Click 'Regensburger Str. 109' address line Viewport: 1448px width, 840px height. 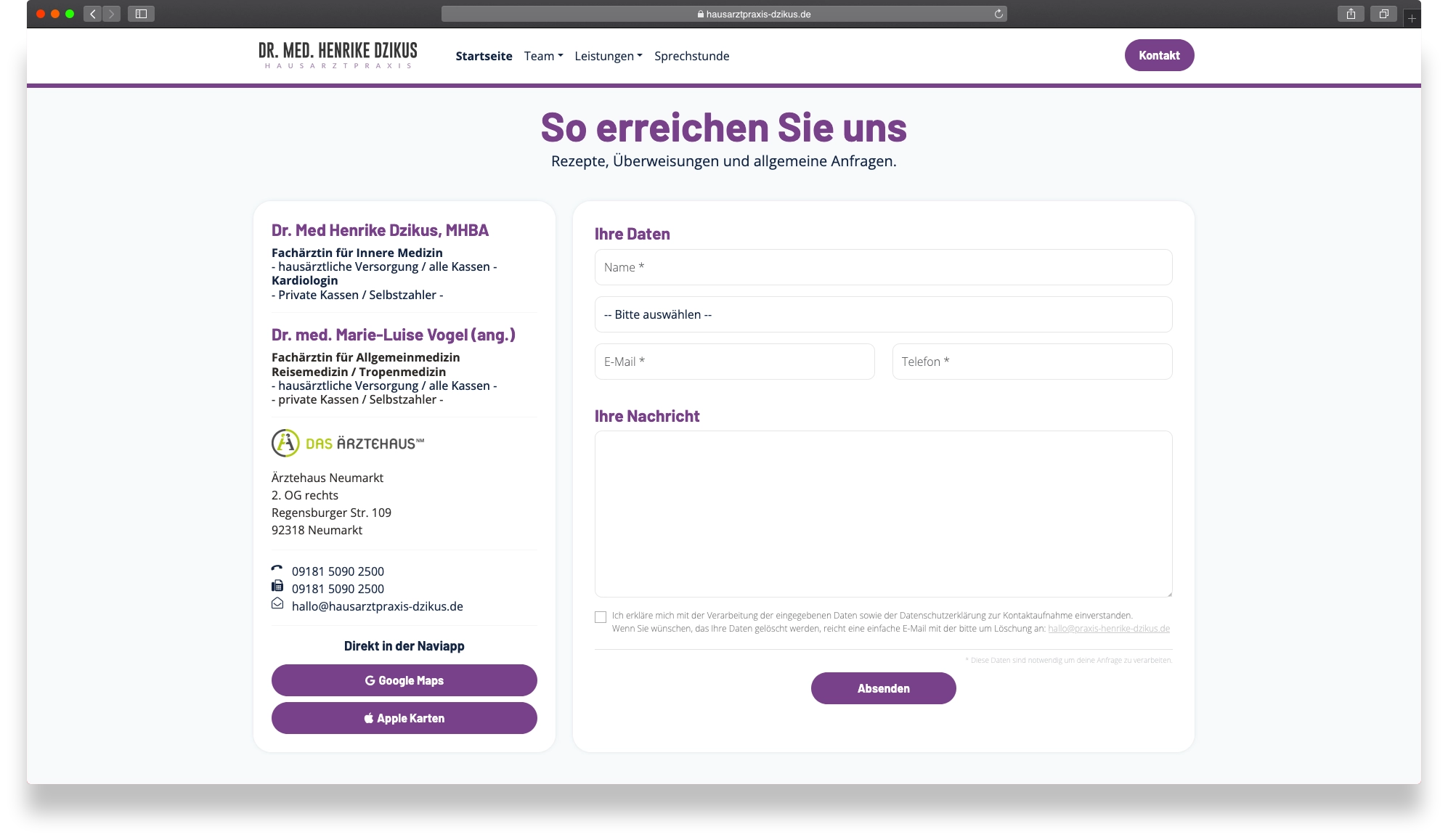(331, 513)
